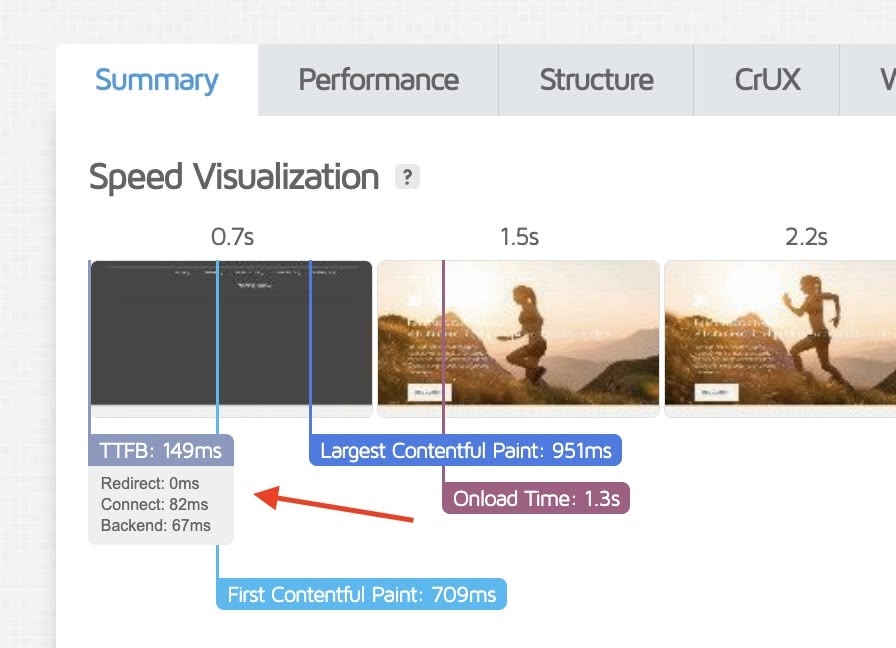Viewport: 896px width, 648px height.
Task: Open the Speed Visualization help question mark
Action: (x=407, y=178)
